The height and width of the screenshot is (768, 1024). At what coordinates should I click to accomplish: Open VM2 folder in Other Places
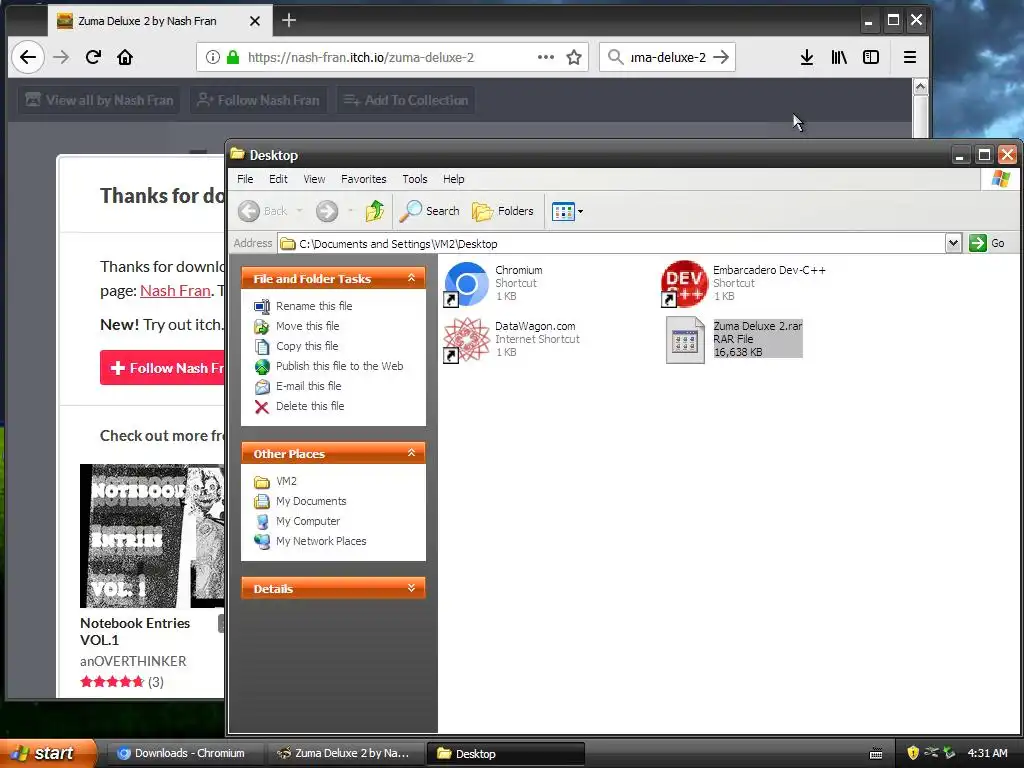286,481
